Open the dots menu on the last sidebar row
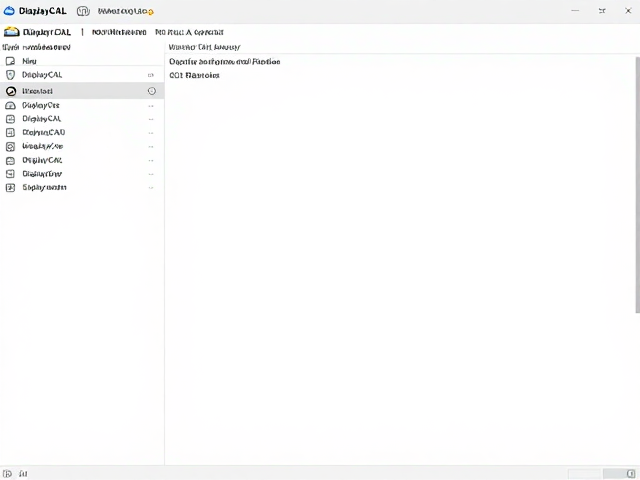The height and width of the screenshot is (480, 640). tap(151, 188)
